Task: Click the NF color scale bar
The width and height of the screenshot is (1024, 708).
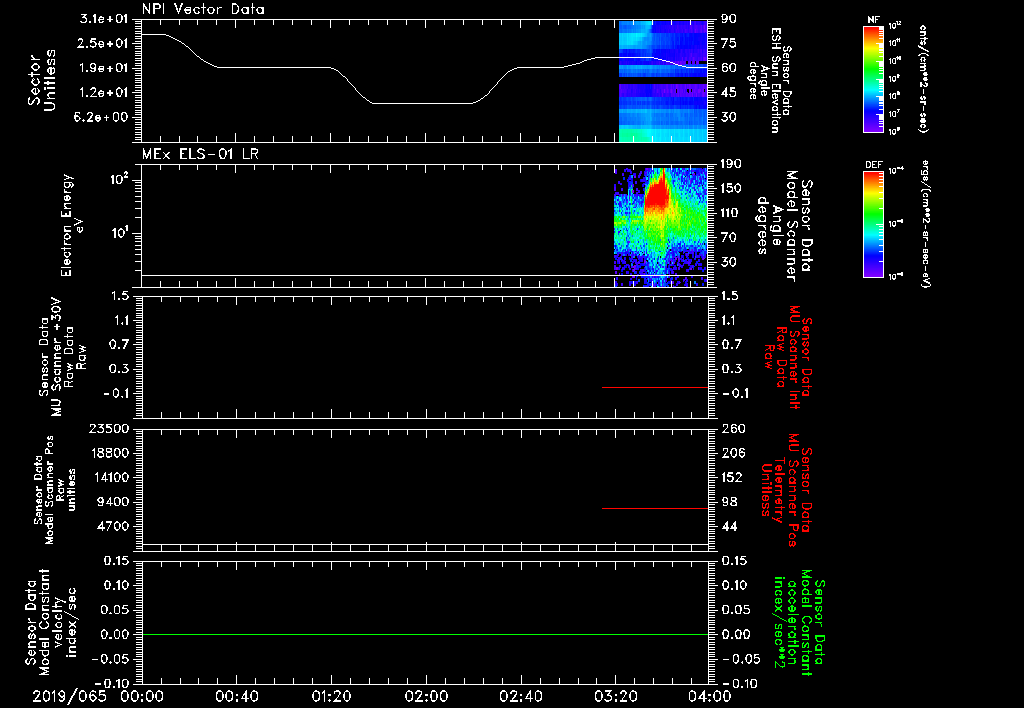Action: click(874, 79)
